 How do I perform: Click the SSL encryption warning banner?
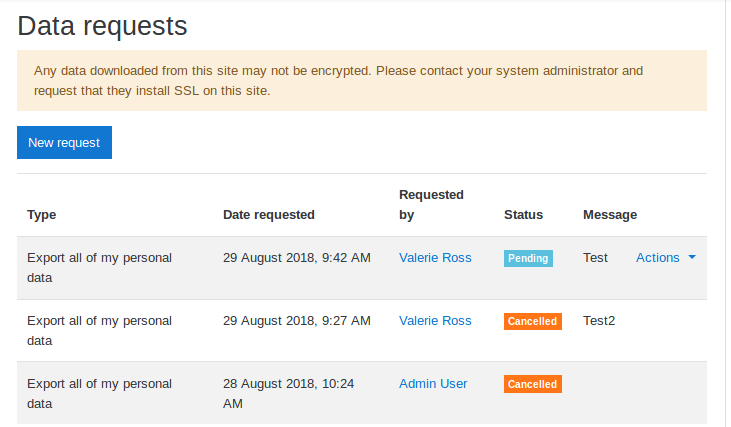point(362,81)
